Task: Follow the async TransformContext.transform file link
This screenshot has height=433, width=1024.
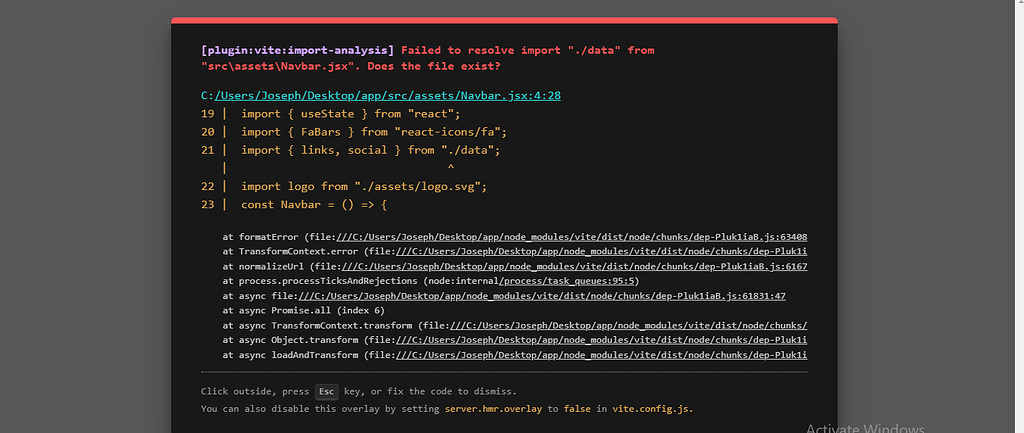Action: tap(630, 326)
